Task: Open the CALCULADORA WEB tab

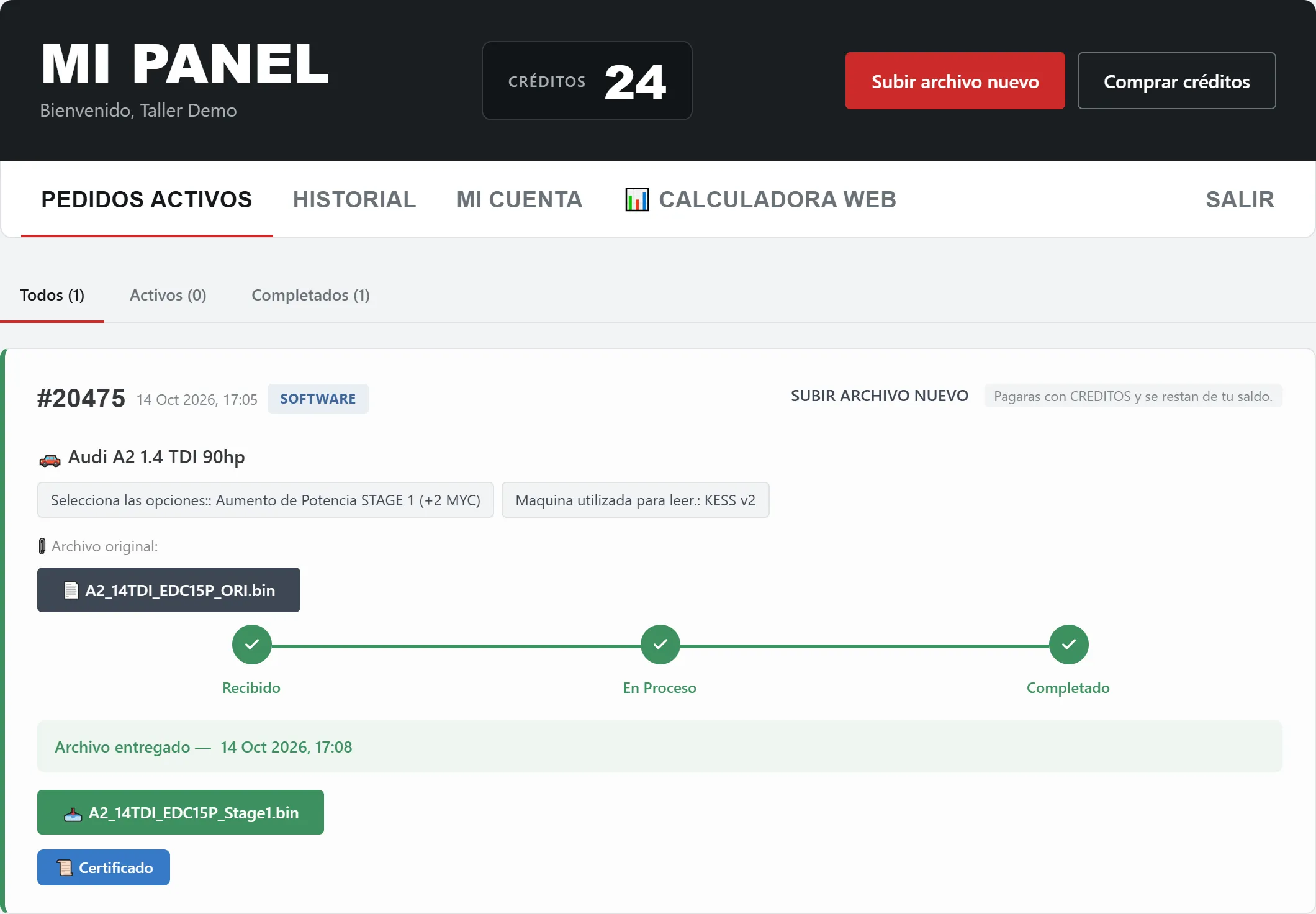Action: [x=760, y=199]
